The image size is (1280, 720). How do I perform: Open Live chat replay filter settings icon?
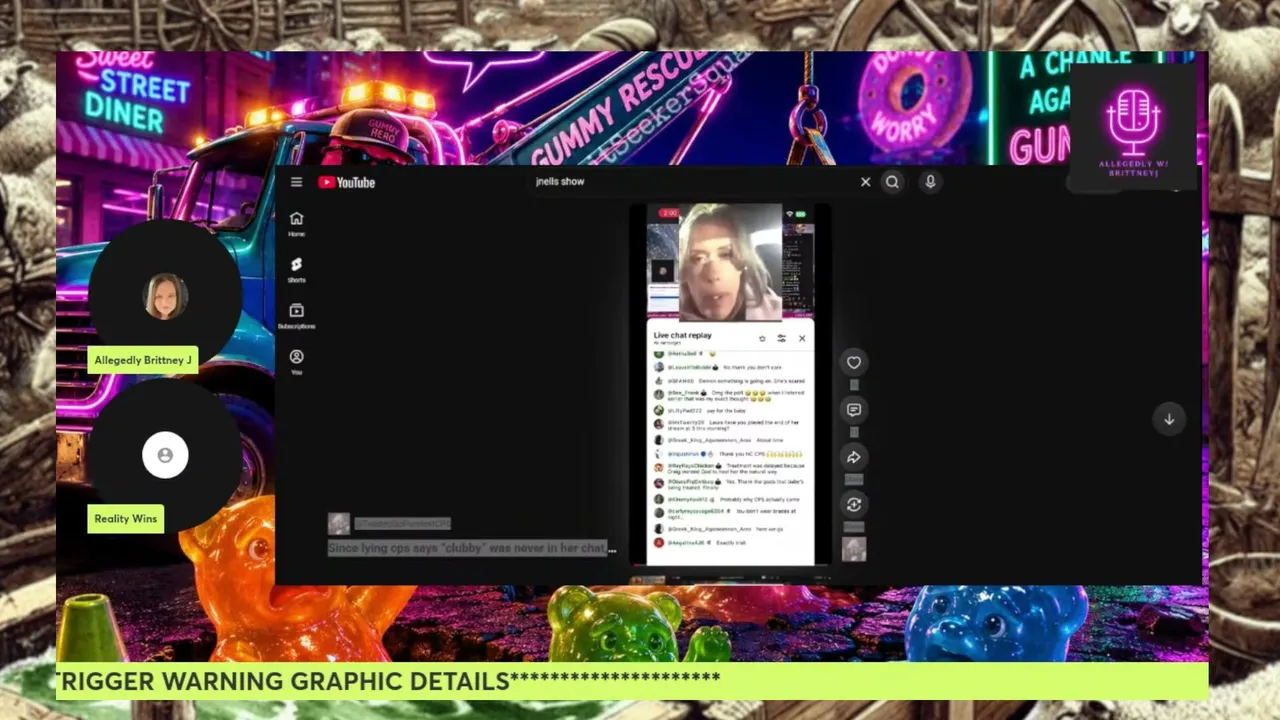(x=781, y=338)
